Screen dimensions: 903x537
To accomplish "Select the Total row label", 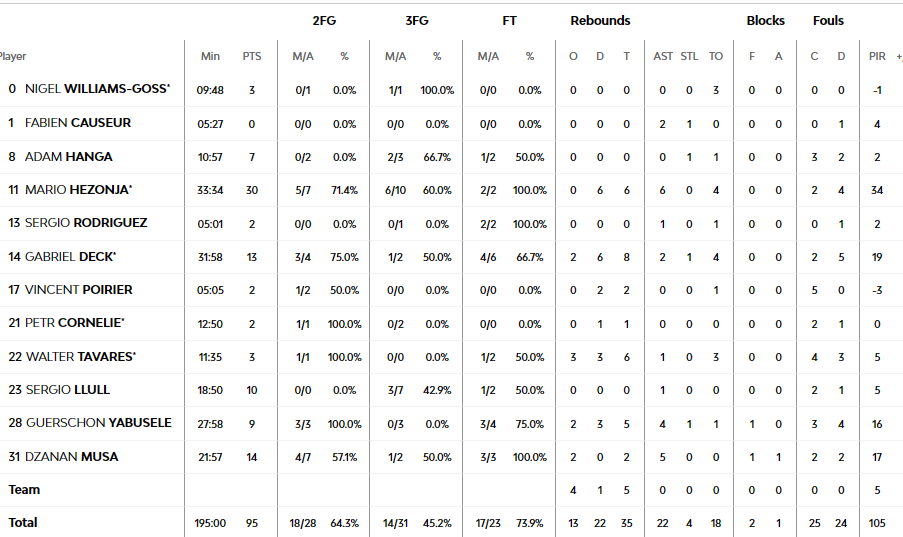I will click(x=23, y=523).
